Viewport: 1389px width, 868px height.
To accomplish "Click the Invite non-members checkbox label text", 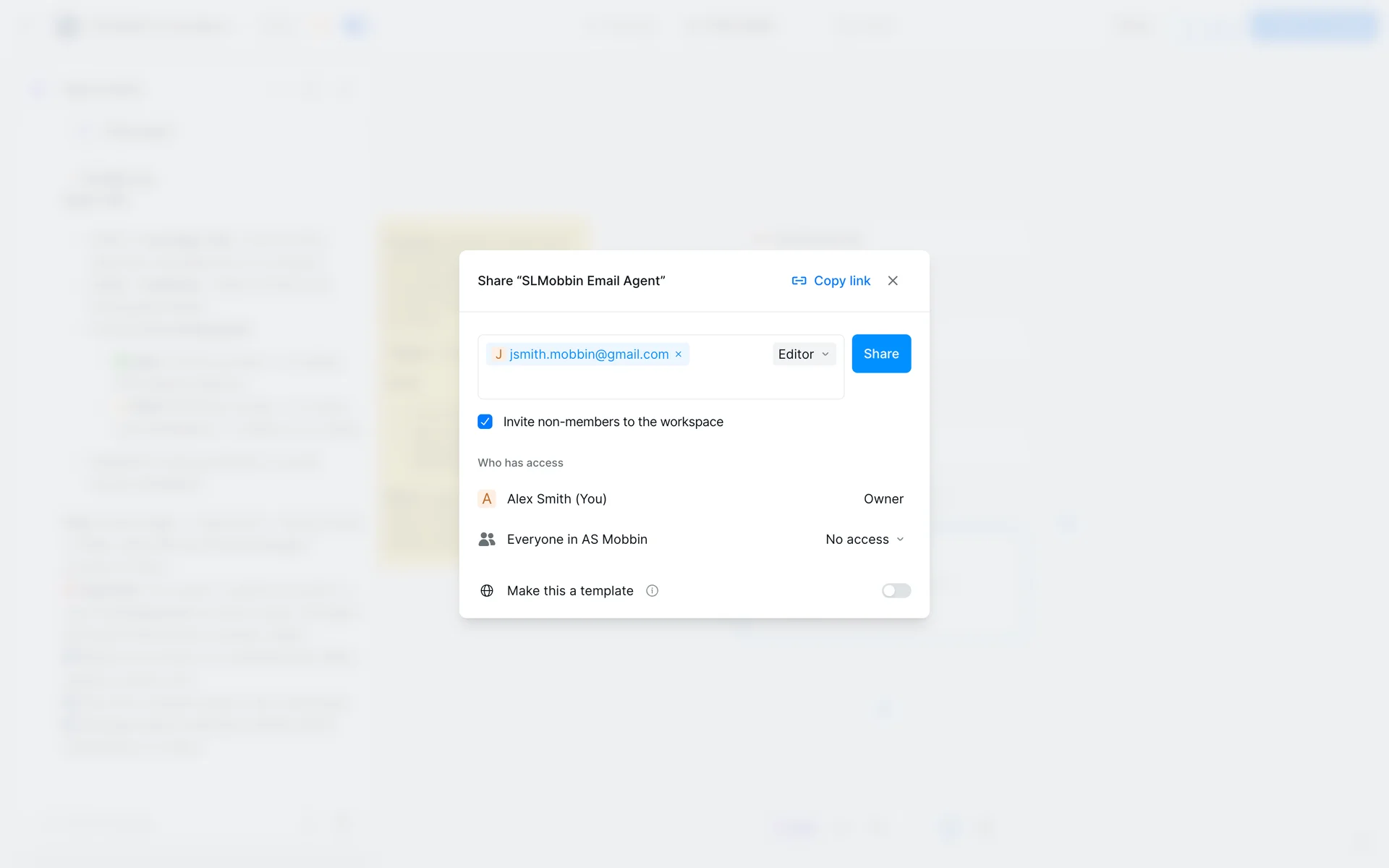I will point(613,422).
